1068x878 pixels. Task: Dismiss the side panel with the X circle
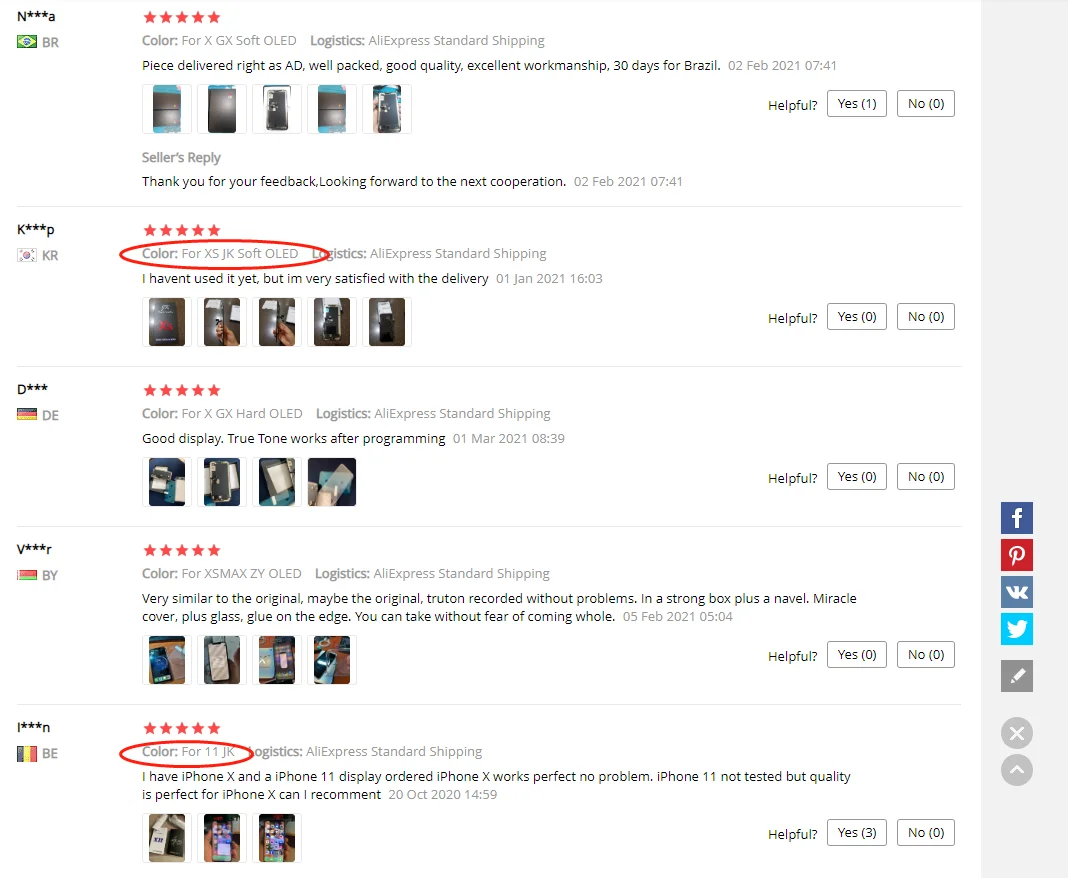point(1016,733)
